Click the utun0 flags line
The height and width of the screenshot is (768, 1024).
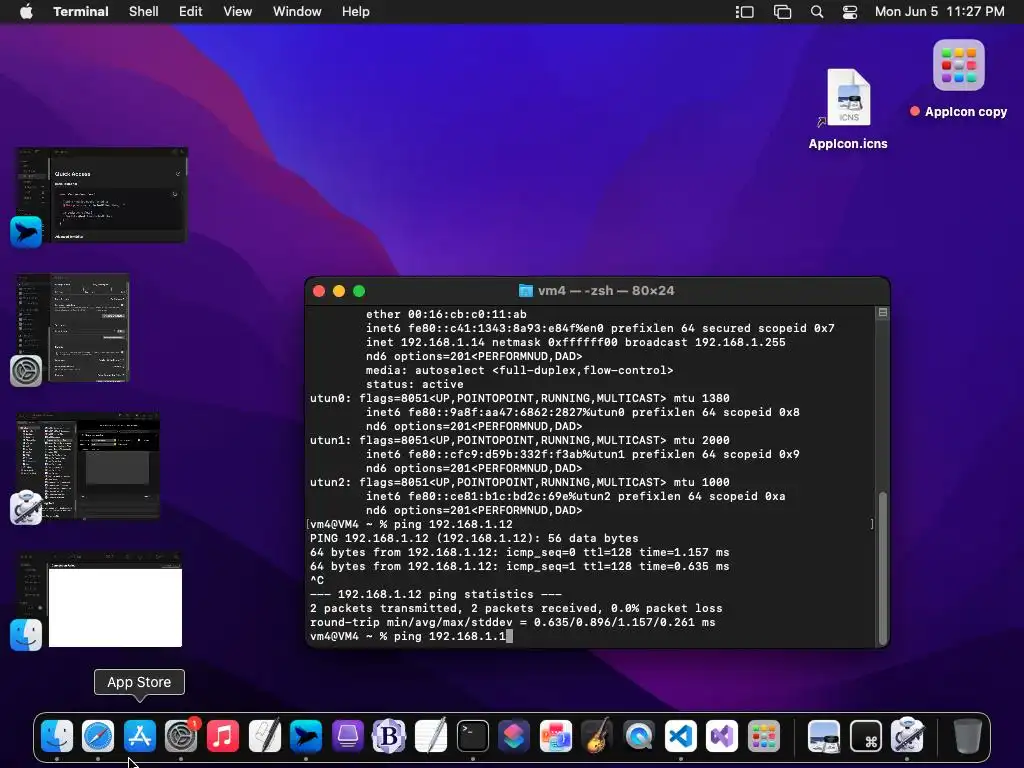pos(520,398)
